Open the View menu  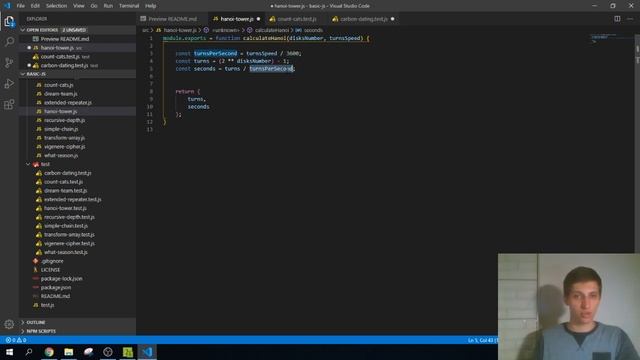point(78,6)
